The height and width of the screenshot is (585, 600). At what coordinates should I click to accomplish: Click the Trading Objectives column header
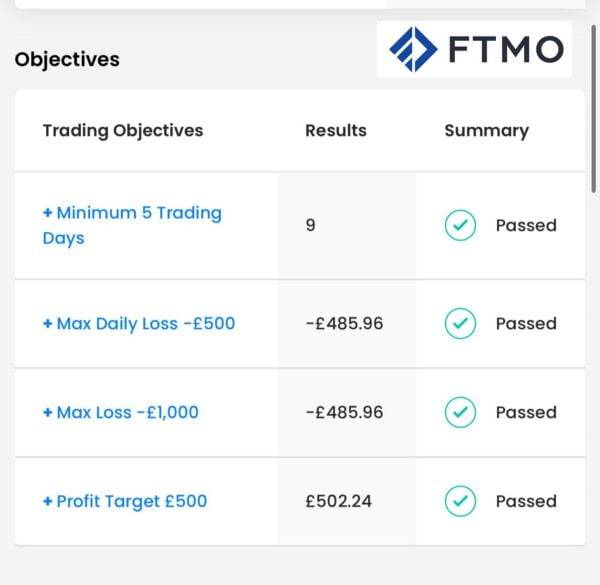click(x=123, y=130)
